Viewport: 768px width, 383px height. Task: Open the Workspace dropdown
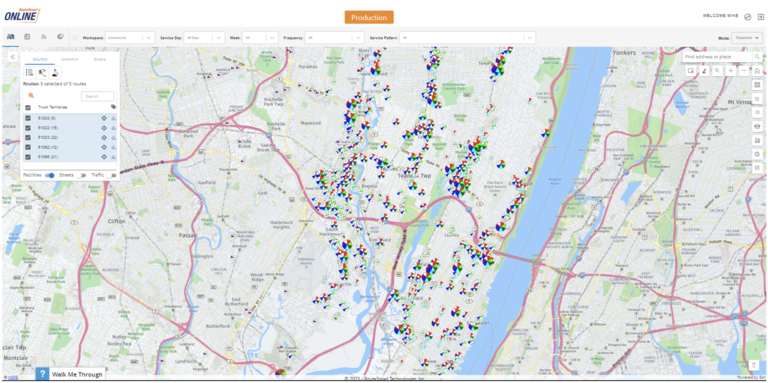pyautogui.click(x=130, y=38)
